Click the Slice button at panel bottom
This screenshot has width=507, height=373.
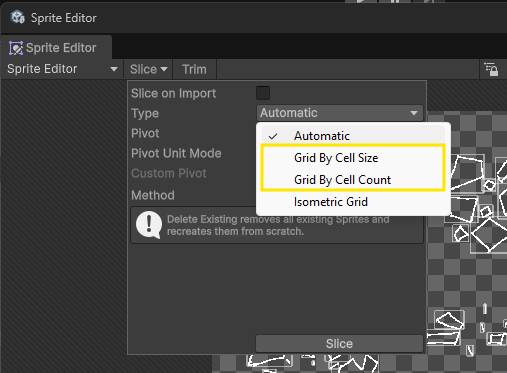pos(339,344)
